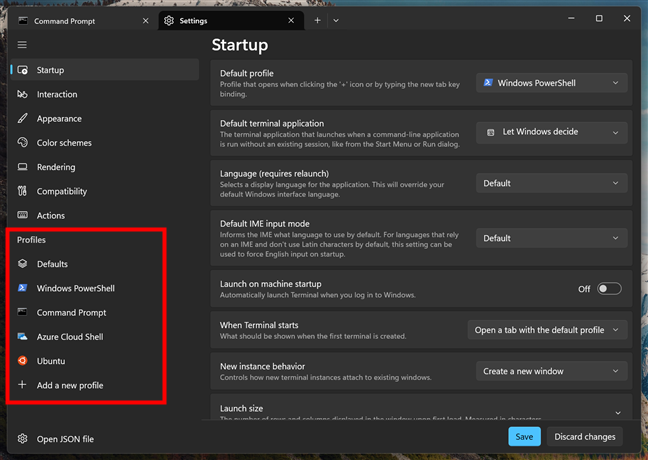Image resolution: width=648 pixels, height=460 pixels.
Task: Open the Actions settings page
Action: pos(105,215)
